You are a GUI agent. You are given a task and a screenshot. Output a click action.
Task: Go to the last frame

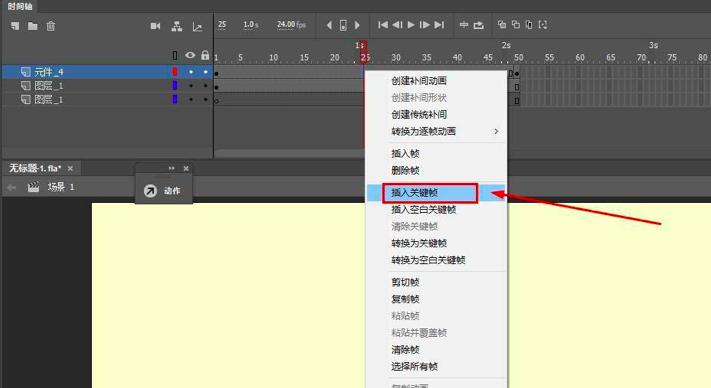[x=439, y=25]
